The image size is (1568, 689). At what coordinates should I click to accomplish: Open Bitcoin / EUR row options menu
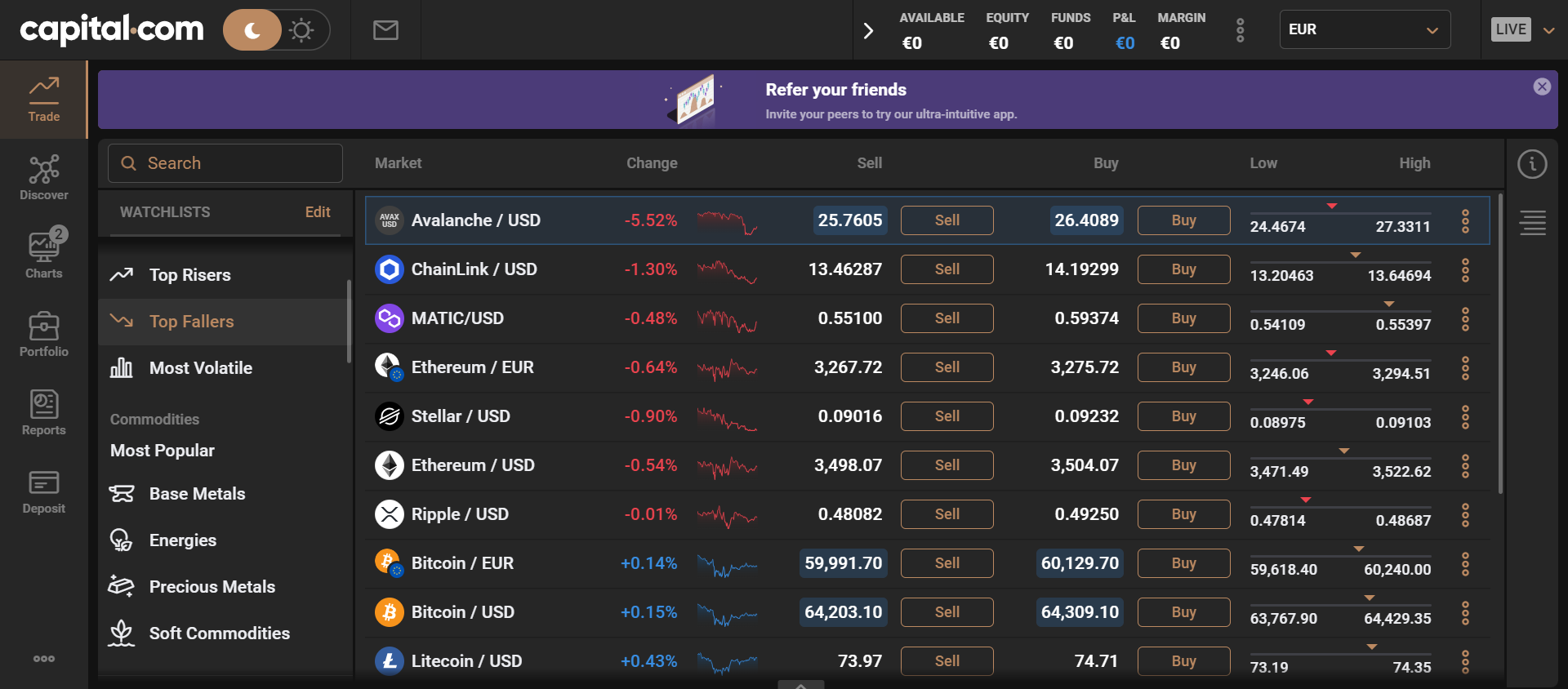tap(1465, 563)
